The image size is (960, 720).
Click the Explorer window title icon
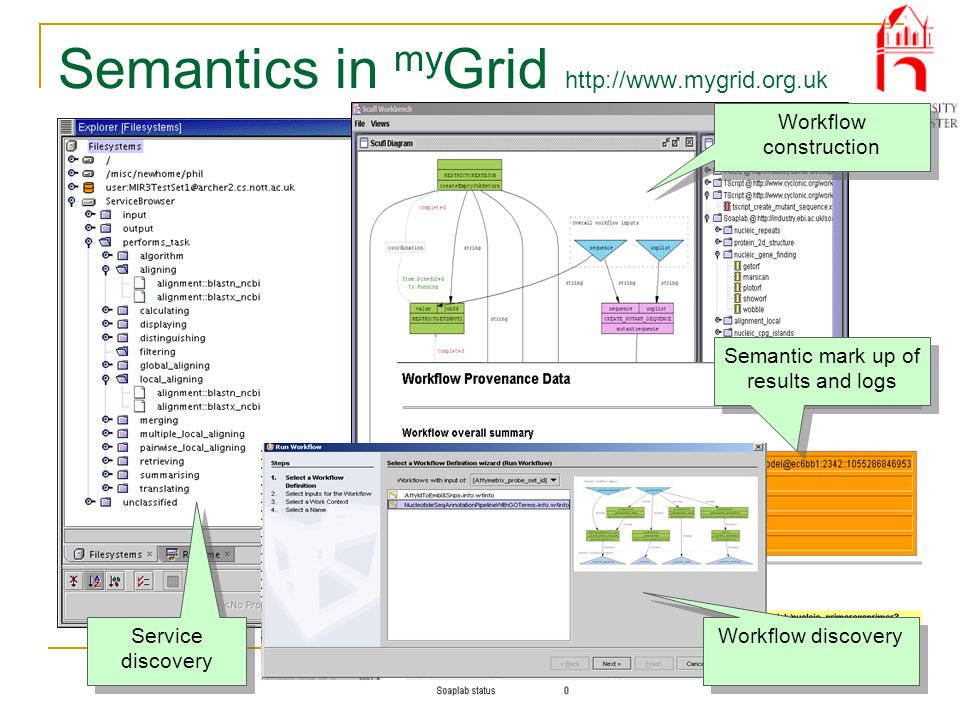coord(66,127)
